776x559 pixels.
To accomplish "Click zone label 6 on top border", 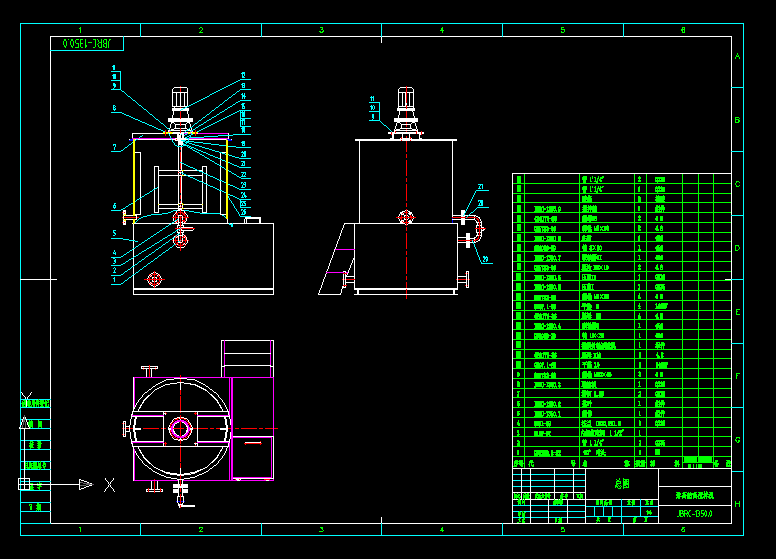I will [683, 30].
